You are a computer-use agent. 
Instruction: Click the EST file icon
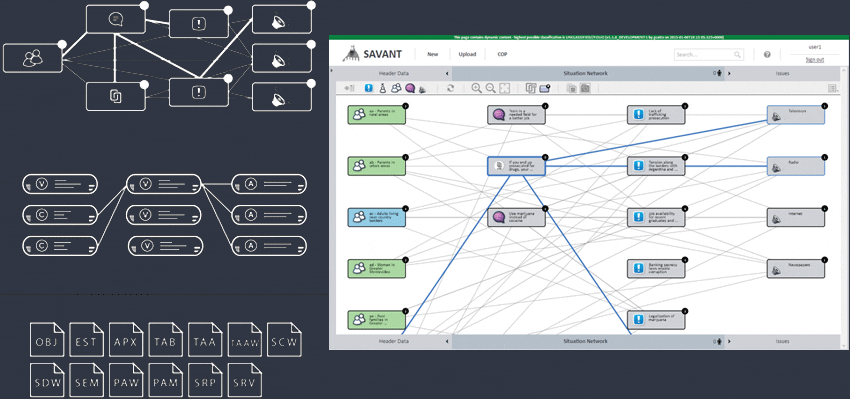(86, 339)
